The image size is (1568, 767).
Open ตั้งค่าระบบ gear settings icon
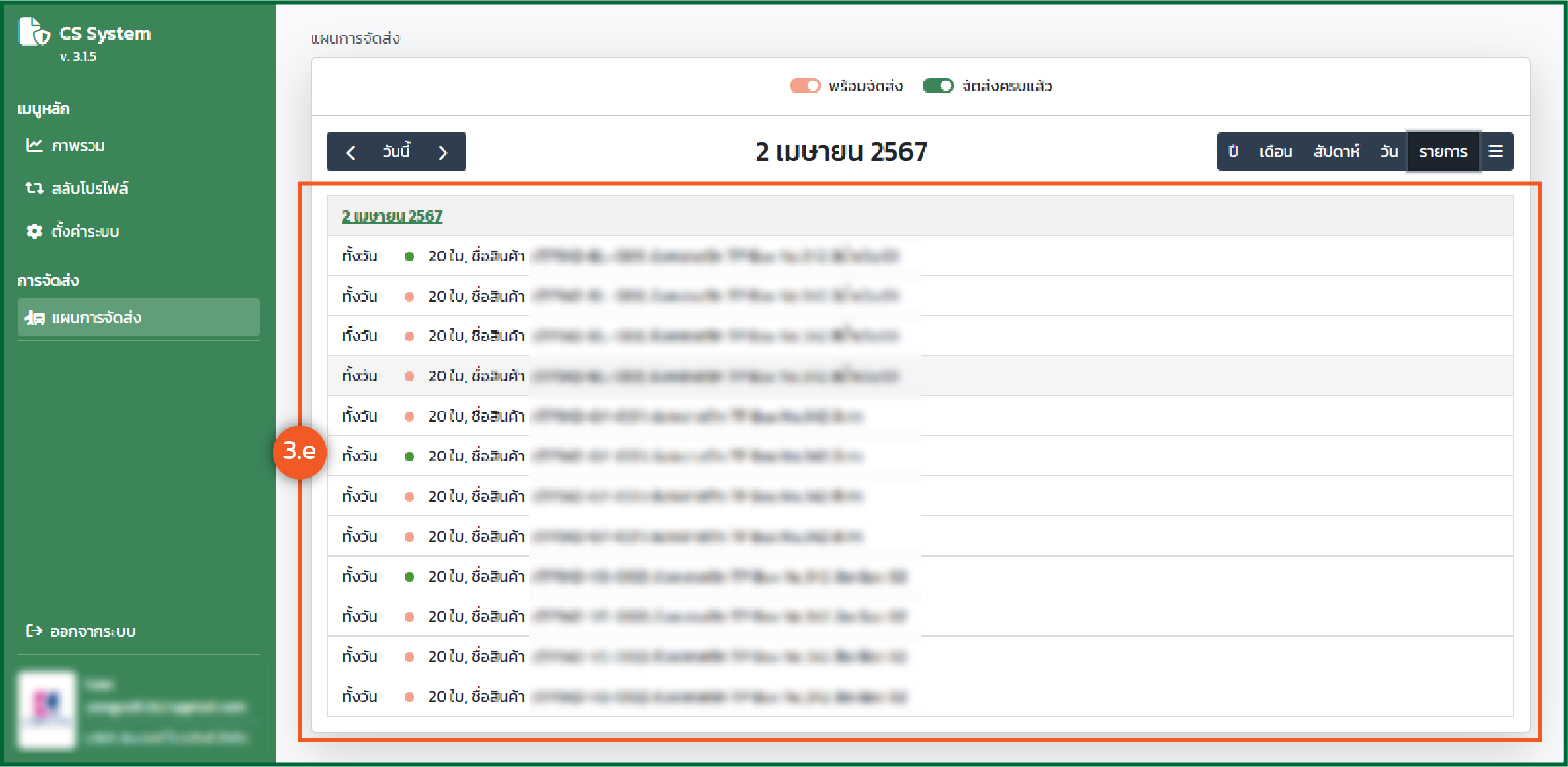[34, 231]
